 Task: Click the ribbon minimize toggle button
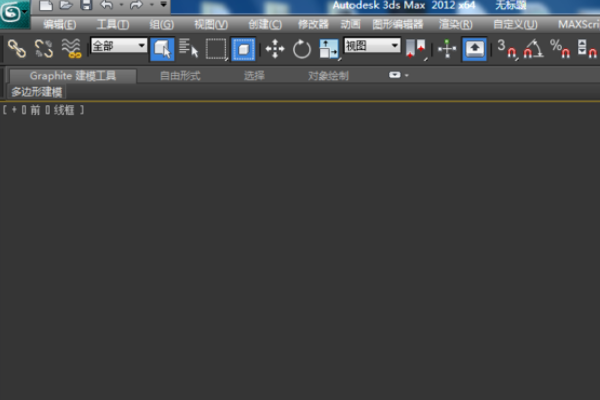(395, 75)
